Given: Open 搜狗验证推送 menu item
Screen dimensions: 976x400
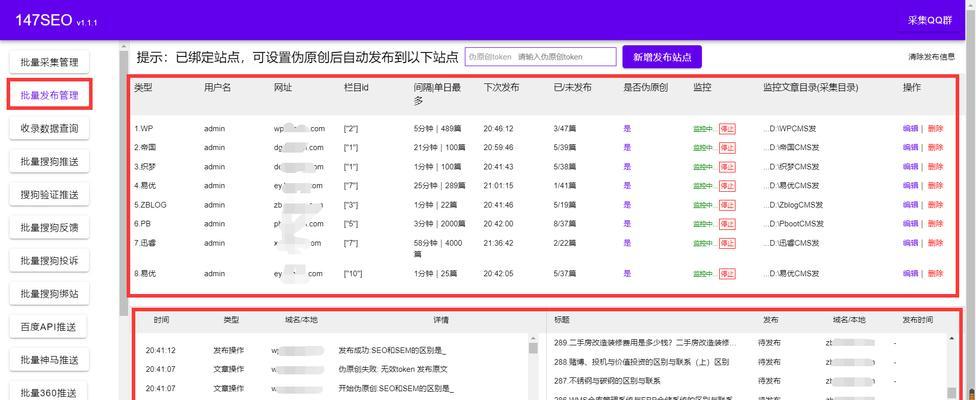Looking at the screenshot, I should pyautogui.click(x=49, y=195).
